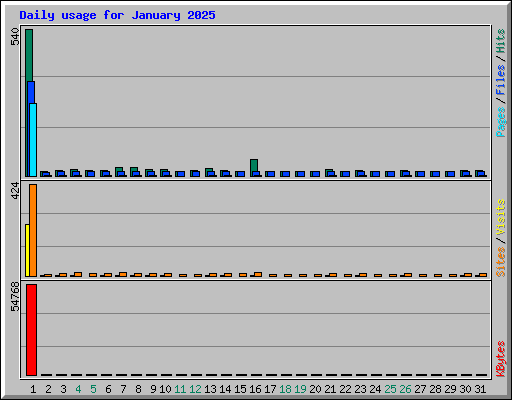512x400 pixels.
Task: Select the tall green Hits bar for day 1
Action: [x=28, y=55]
